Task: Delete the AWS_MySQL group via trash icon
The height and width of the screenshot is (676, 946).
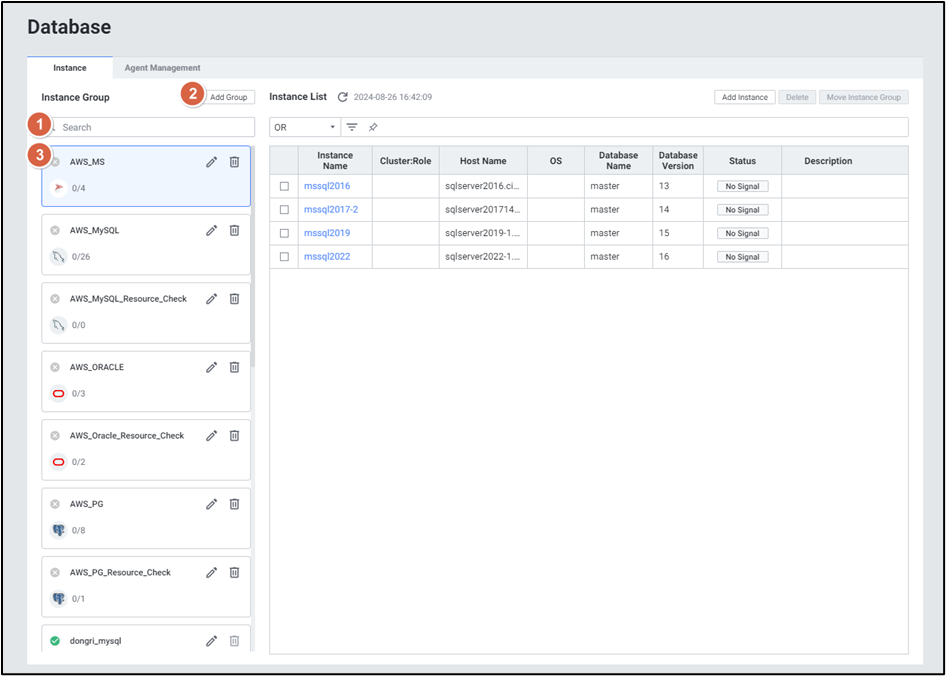Action: click(234, 230)
